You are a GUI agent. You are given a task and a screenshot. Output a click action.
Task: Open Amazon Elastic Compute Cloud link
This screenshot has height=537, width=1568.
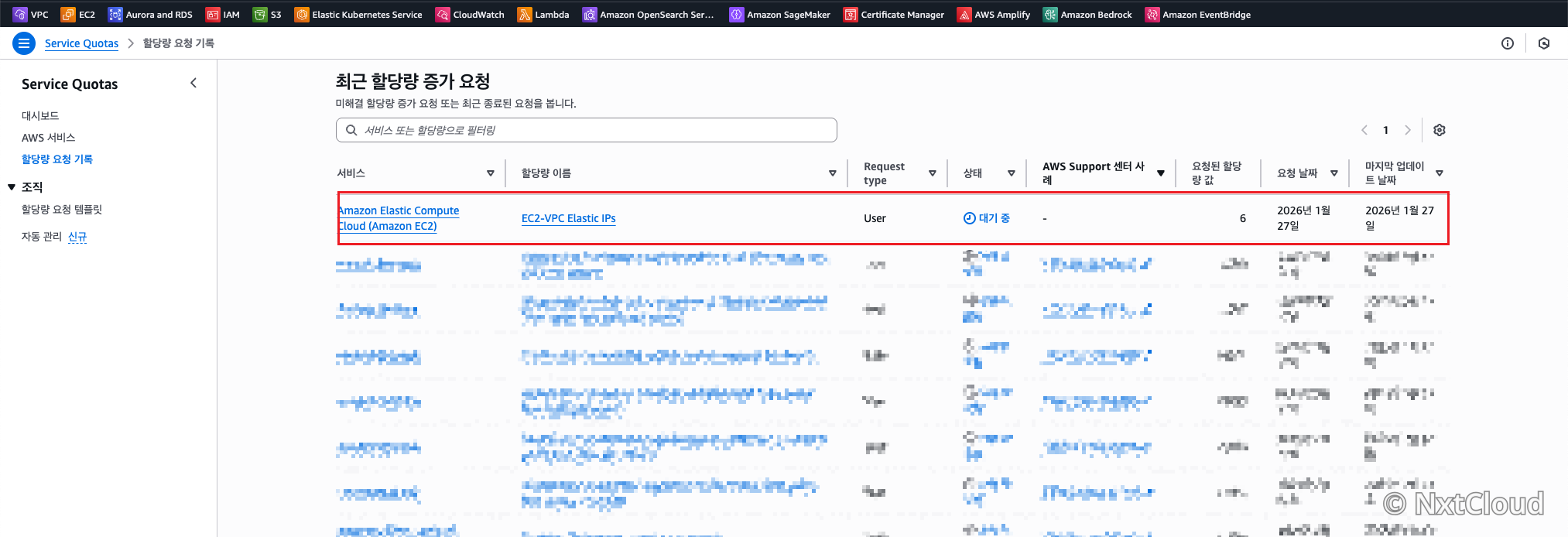399,218
